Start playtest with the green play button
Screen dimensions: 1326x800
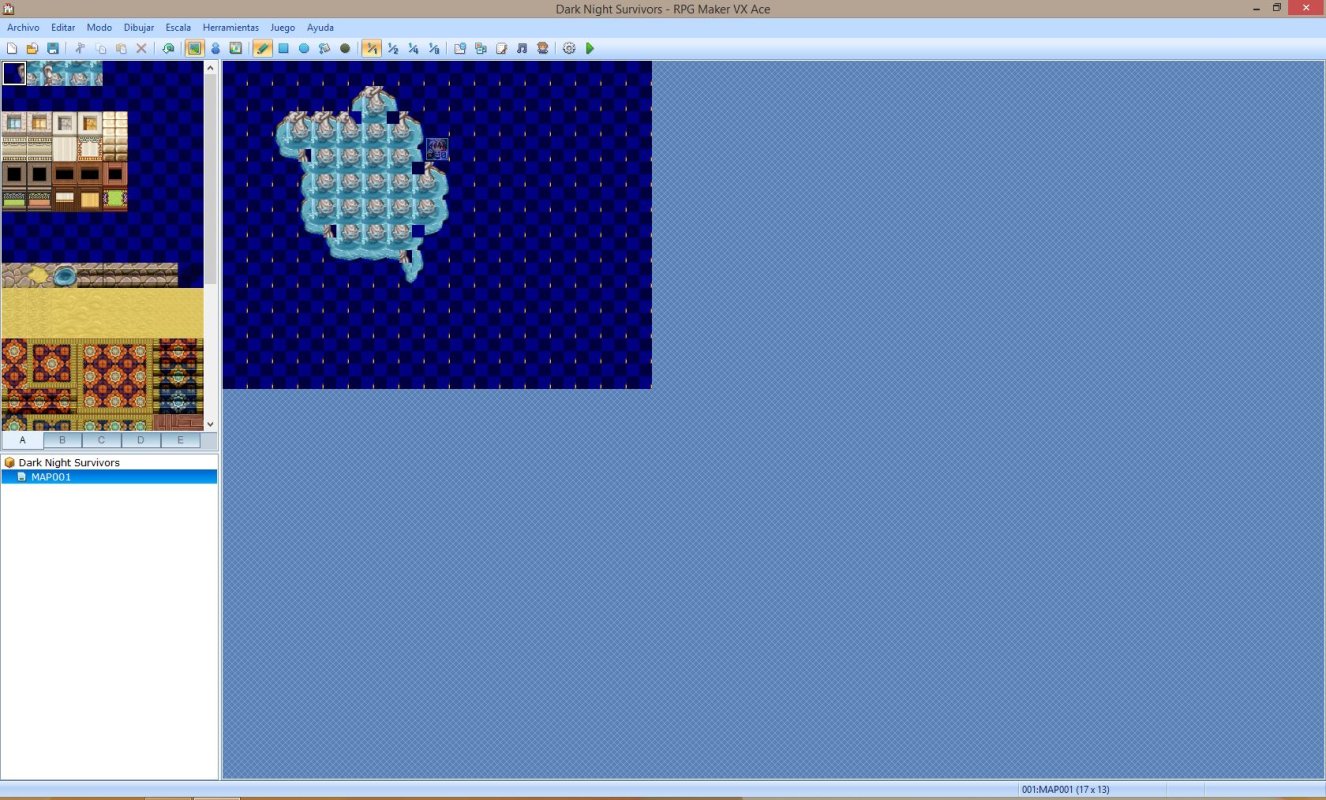(x=590, y=48)
